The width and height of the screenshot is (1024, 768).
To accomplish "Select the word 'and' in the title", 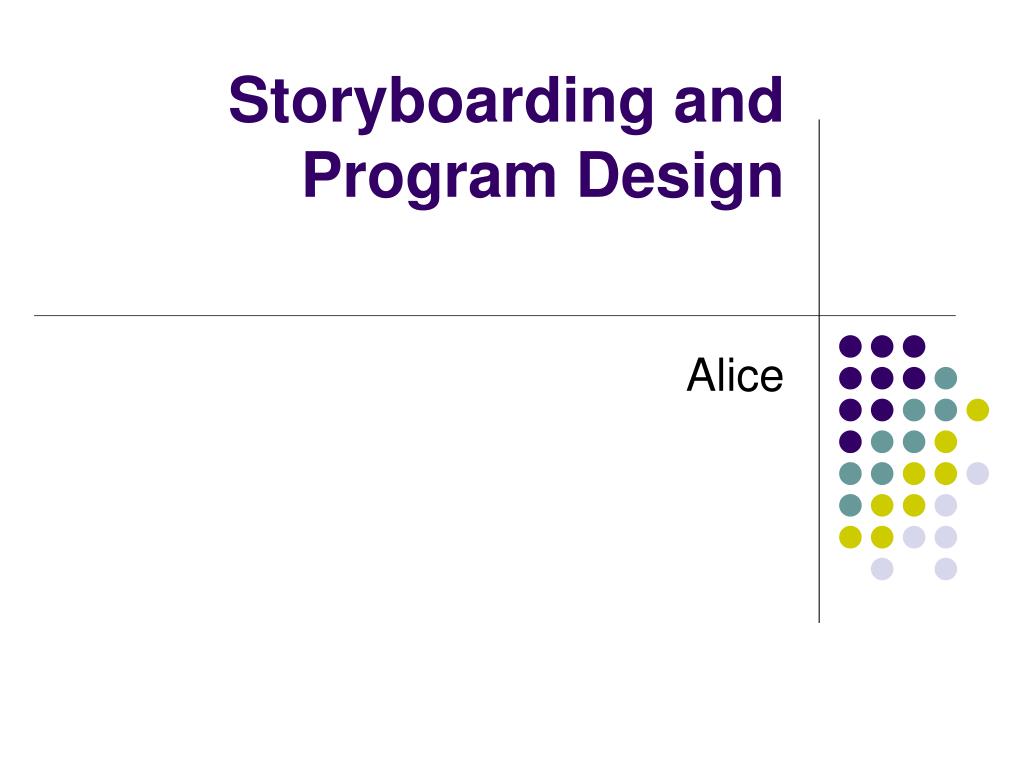I will point(728,99).
